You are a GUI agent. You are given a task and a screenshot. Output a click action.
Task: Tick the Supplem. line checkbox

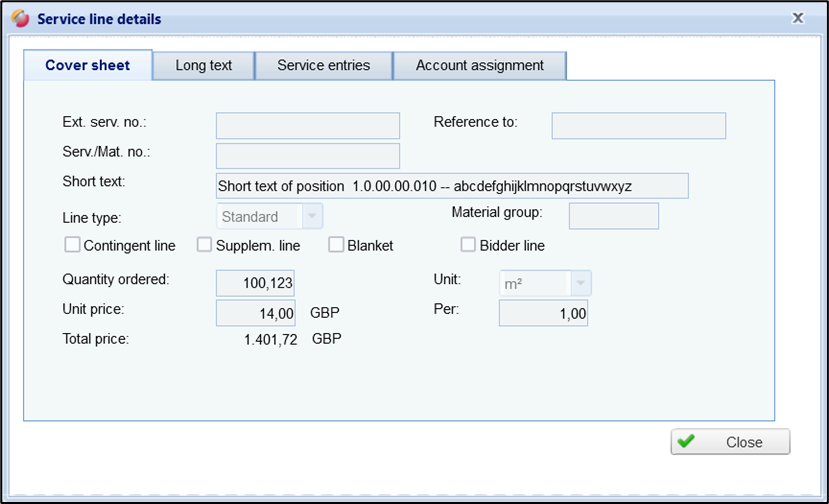coord(204,245)
